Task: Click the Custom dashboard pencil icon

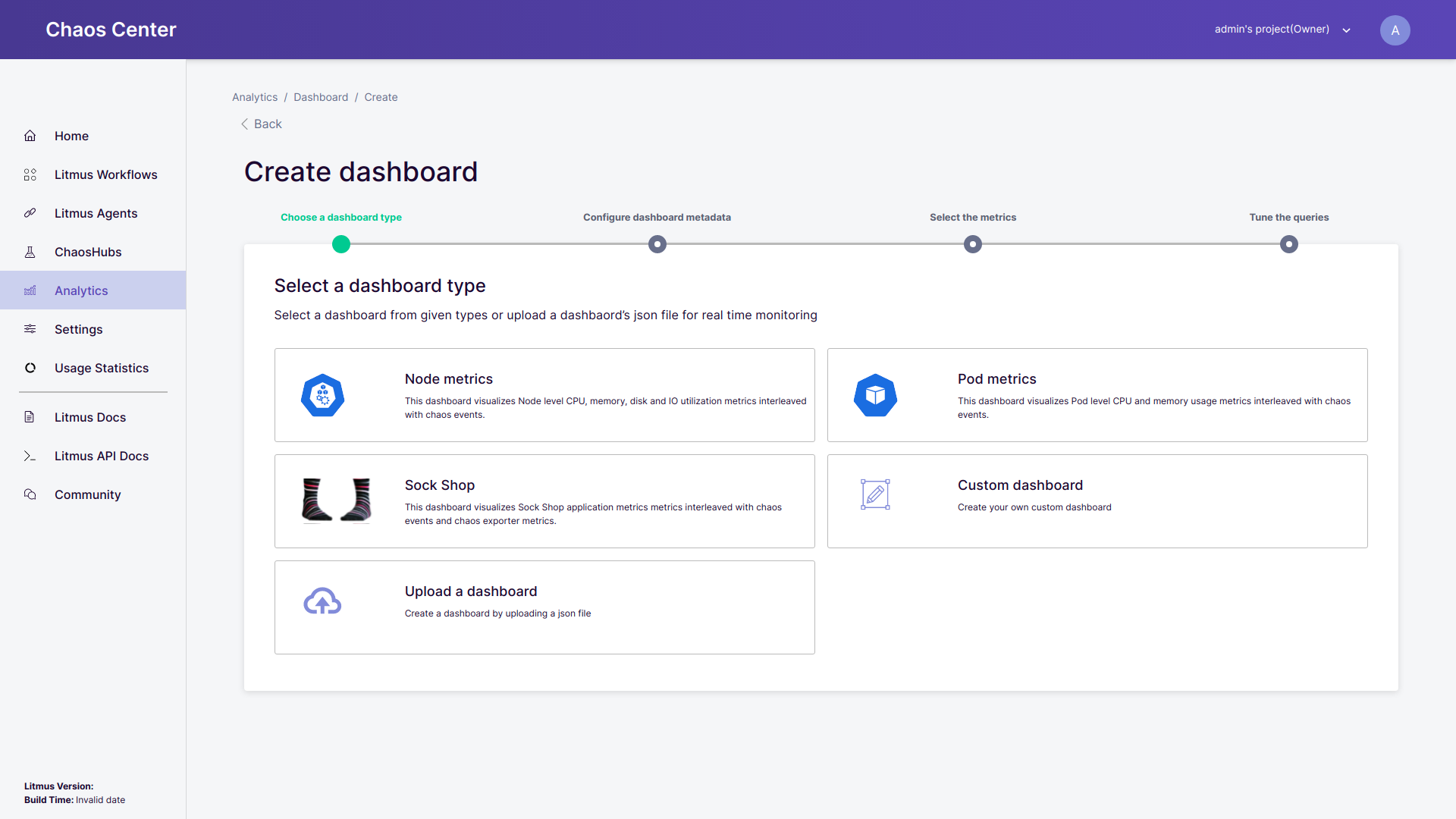Action: pyautogui.click(x=875, y=494)
